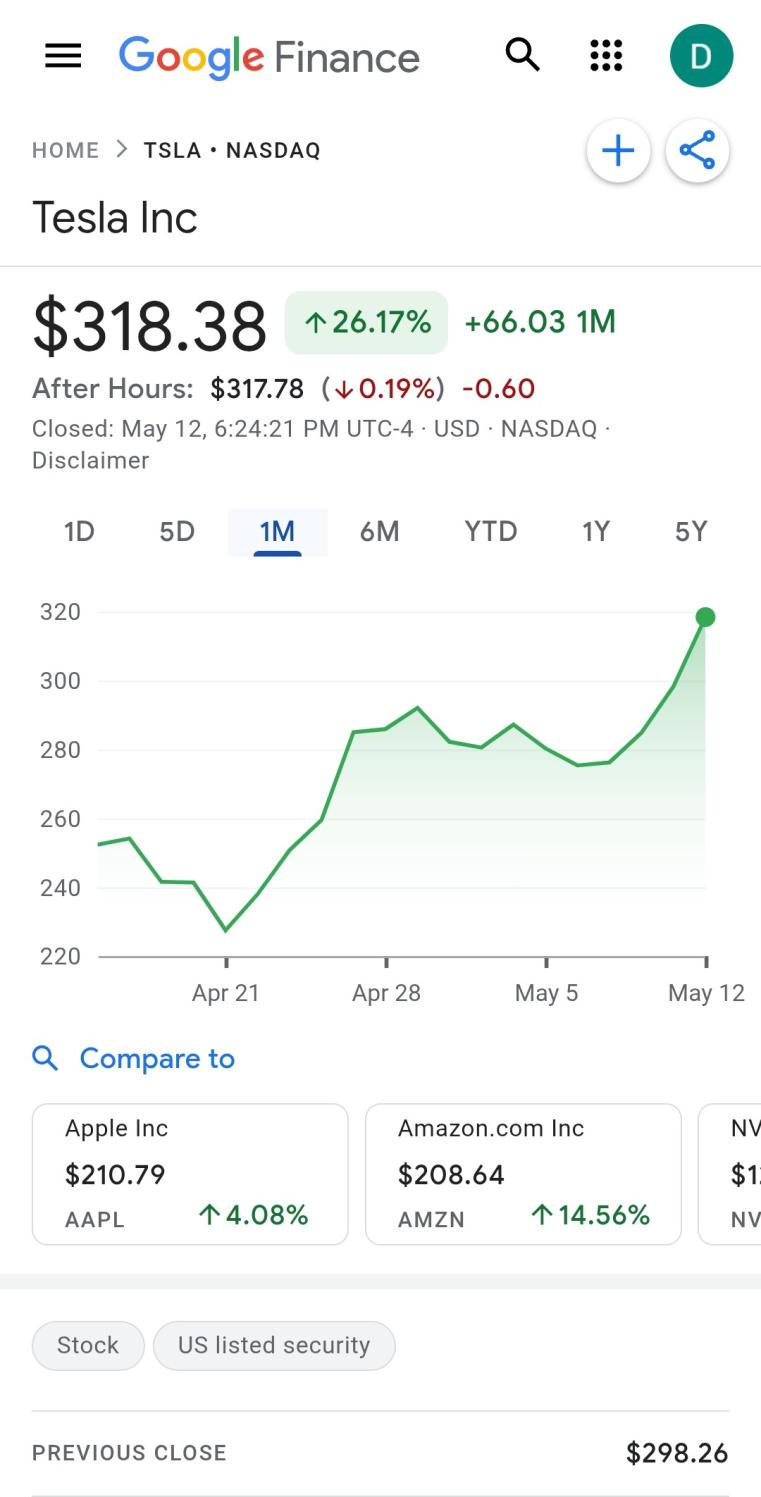Compare with Amazon.com Inc card
Image resolution: width=761 pixels, height=1497 pixels.
pyautogui.click(x=523, y=1174)
